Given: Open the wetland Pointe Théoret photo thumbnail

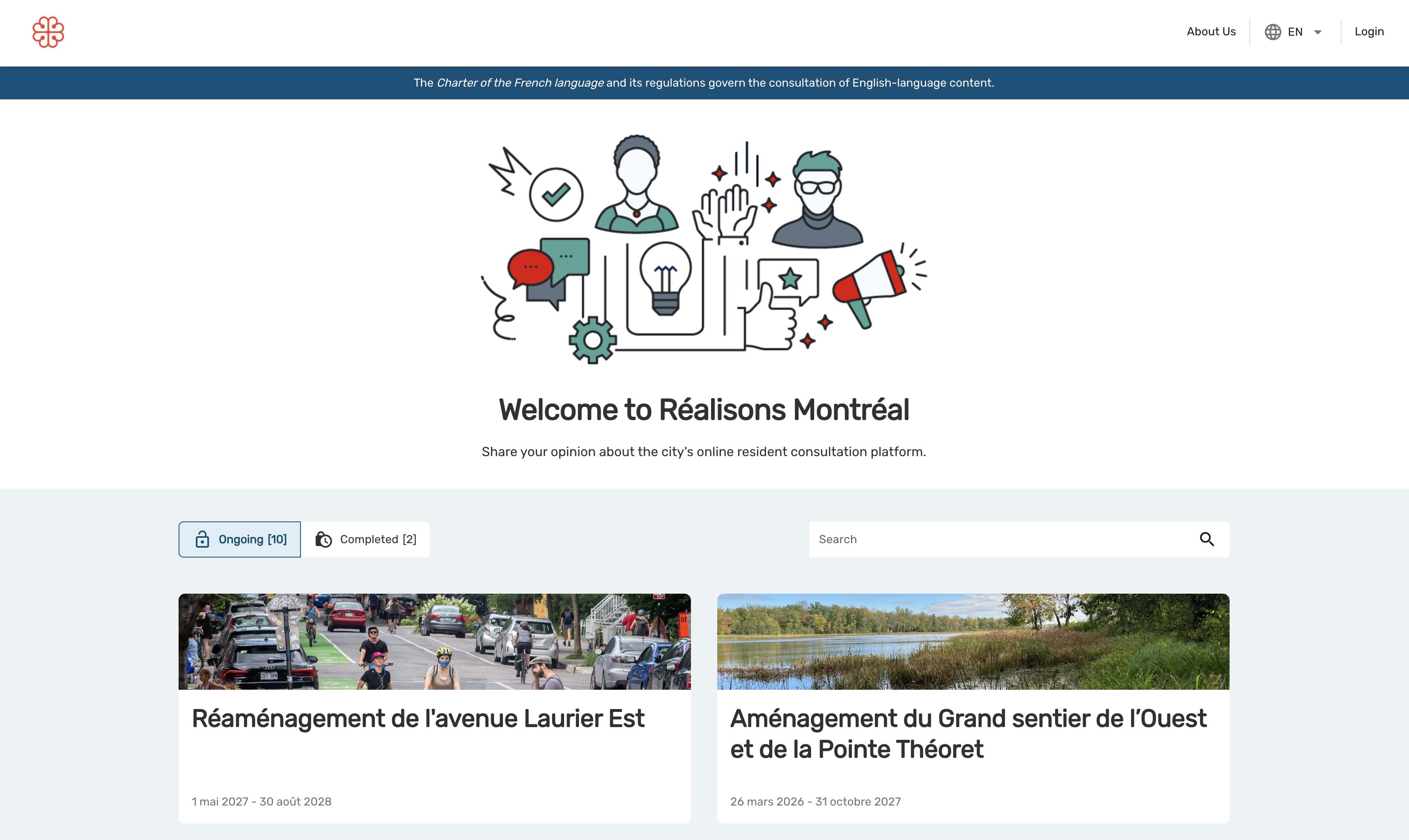Looking at the screenshot, I should pyautogui.click(x=973, y=641).
